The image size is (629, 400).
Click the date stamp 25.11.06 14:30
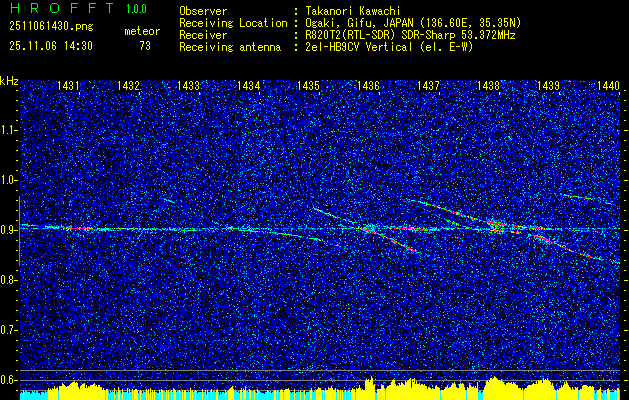(51, 46)
